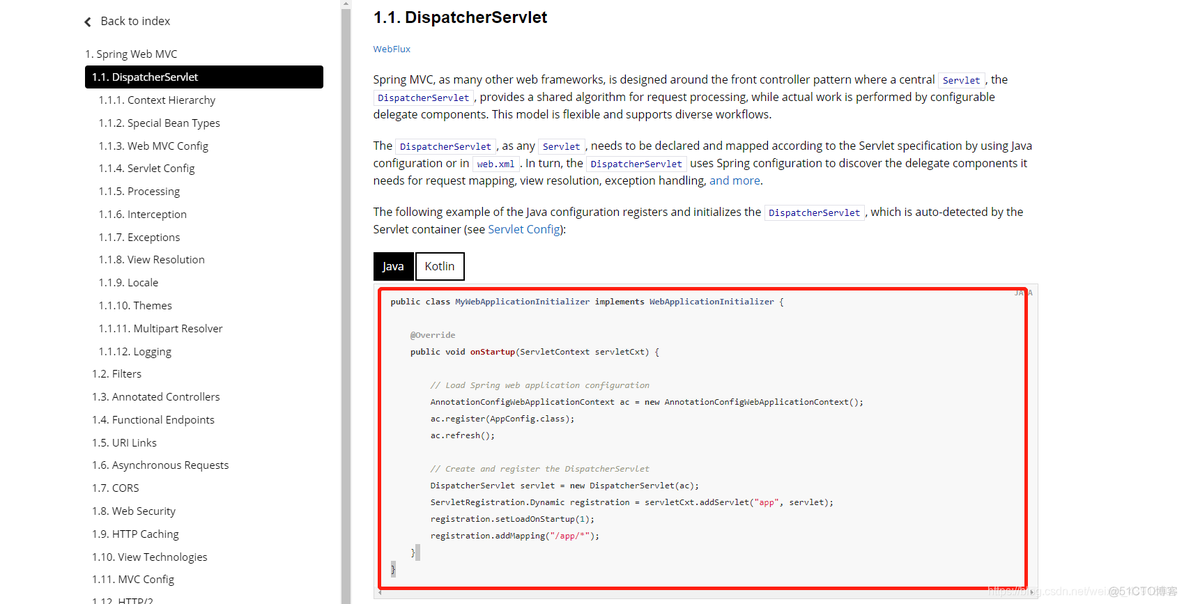
Task: Select 1.1.9. Locale entry
Action: (x=128, y=282)
